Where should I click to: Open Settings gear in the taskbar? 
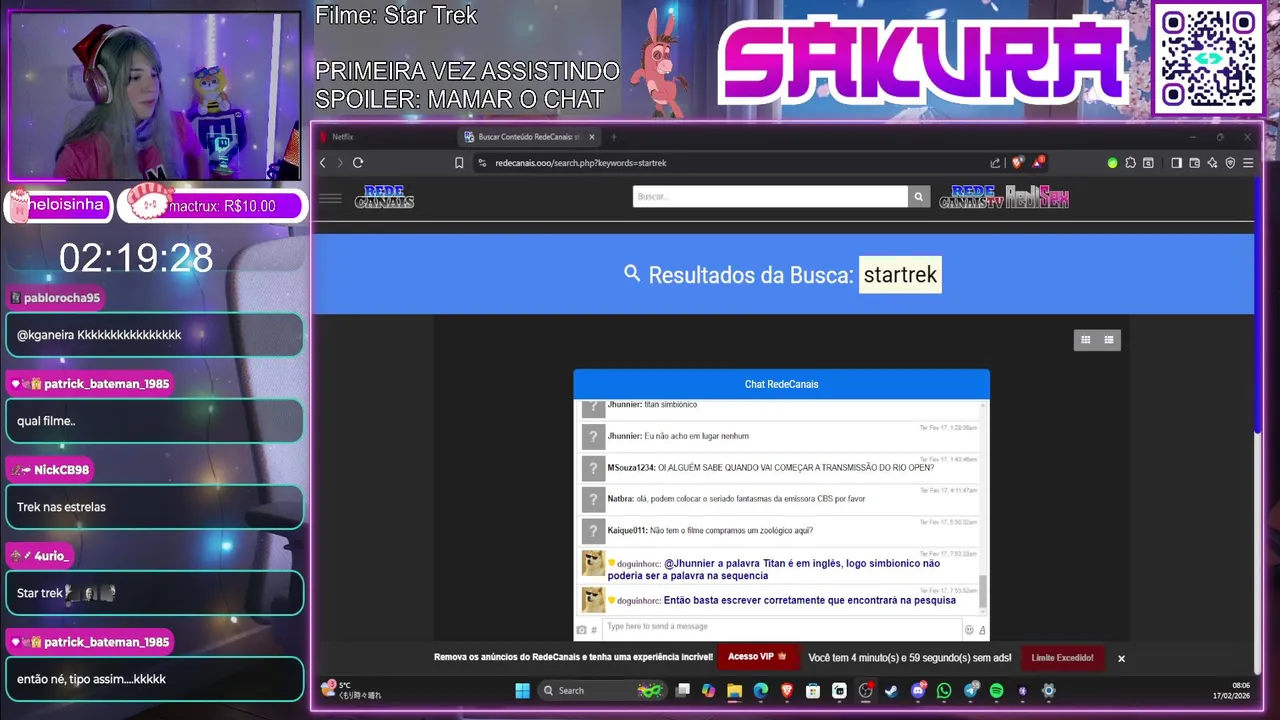(1049, 691)
